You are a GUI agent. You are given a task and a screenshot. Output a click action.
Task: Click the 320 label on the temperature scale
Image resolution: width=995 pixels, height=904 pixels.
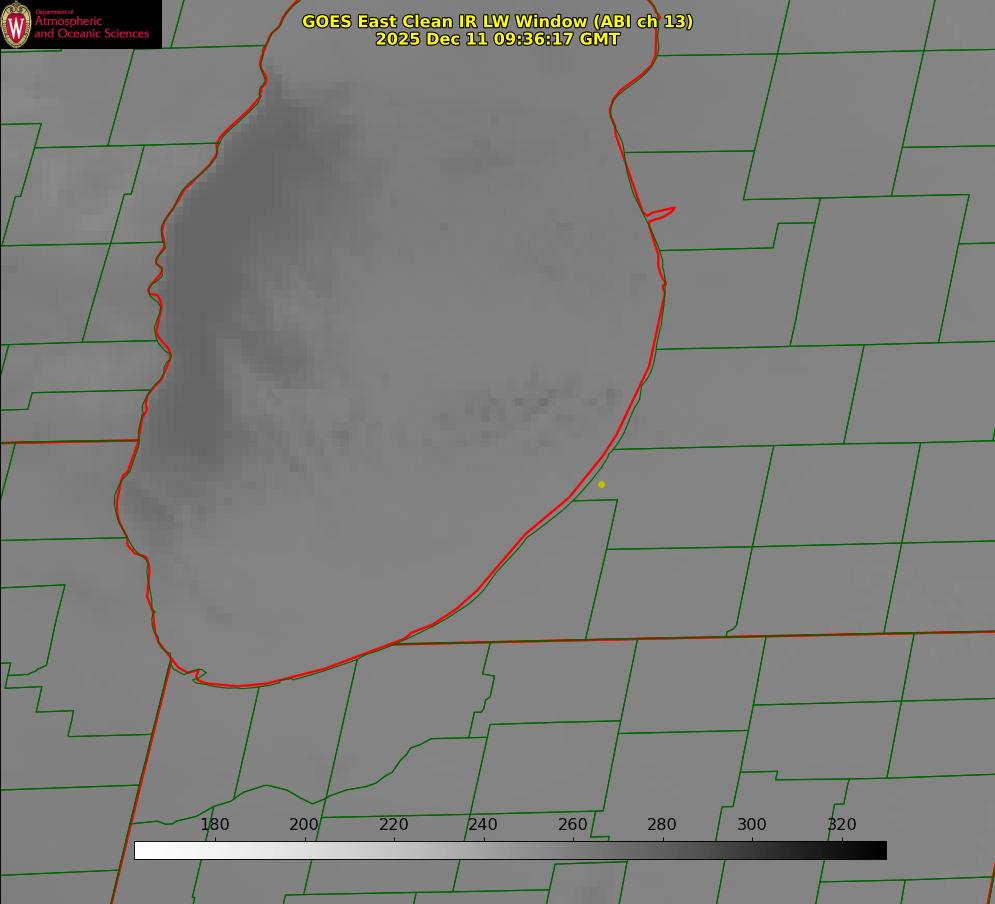842,825
